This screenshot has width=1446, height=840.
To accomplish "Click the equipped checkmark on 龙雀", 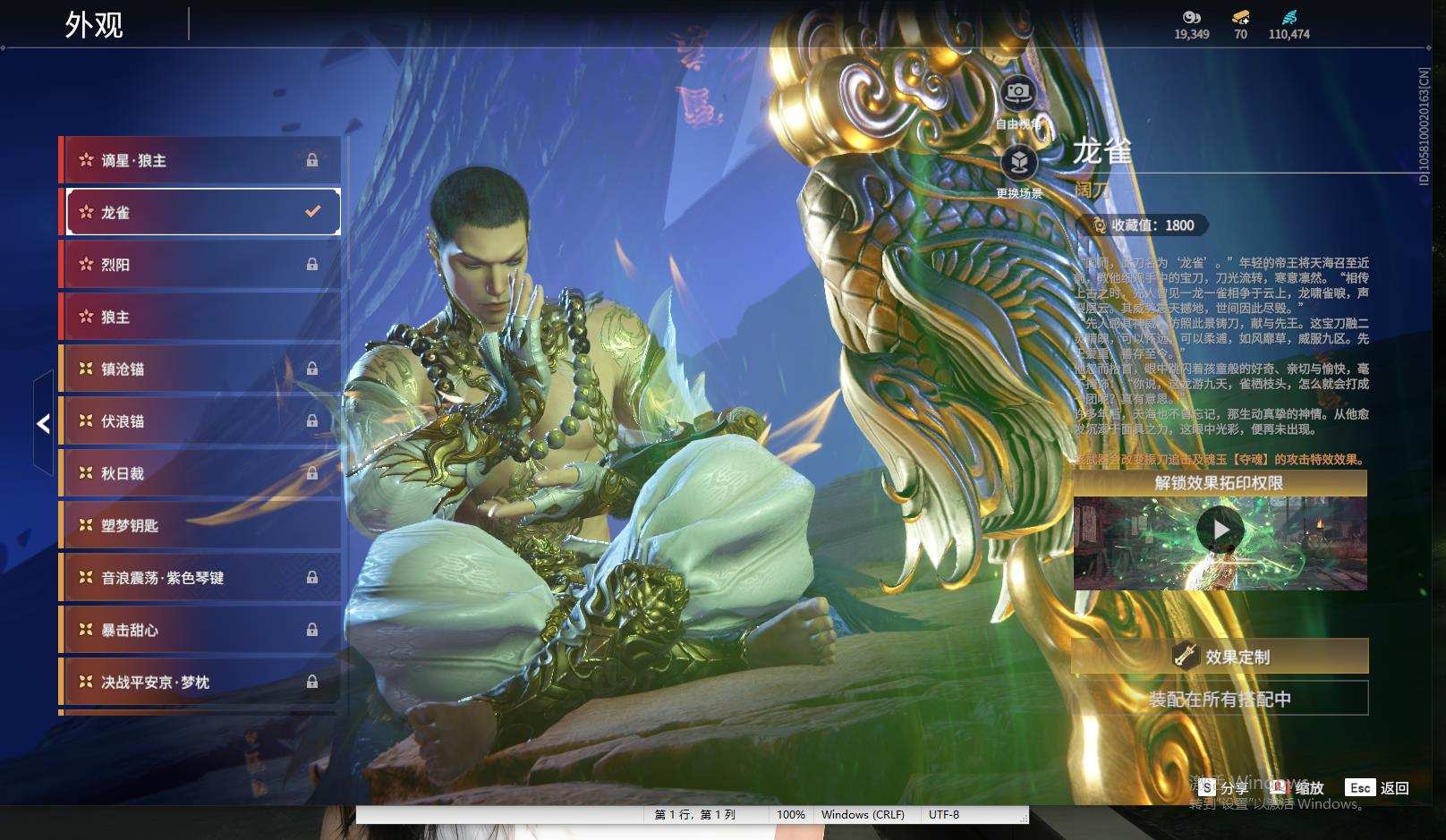I will click(x=313, y=212).
